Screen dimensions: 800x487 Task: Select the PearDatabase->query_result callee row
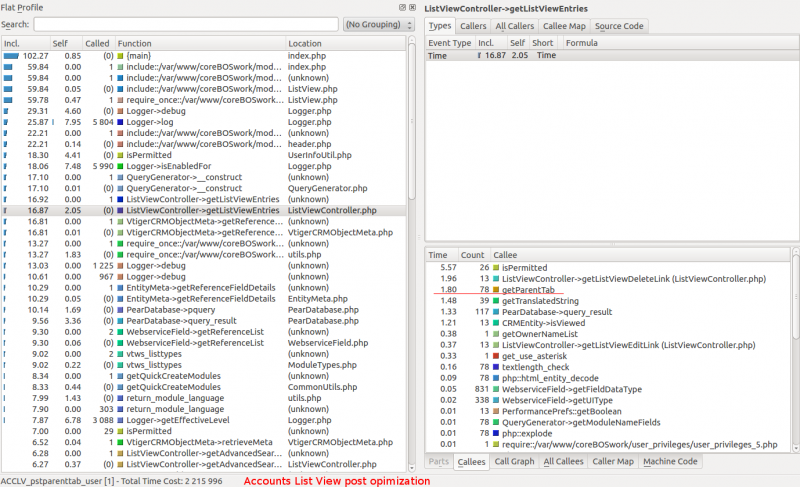coord(556,312)
